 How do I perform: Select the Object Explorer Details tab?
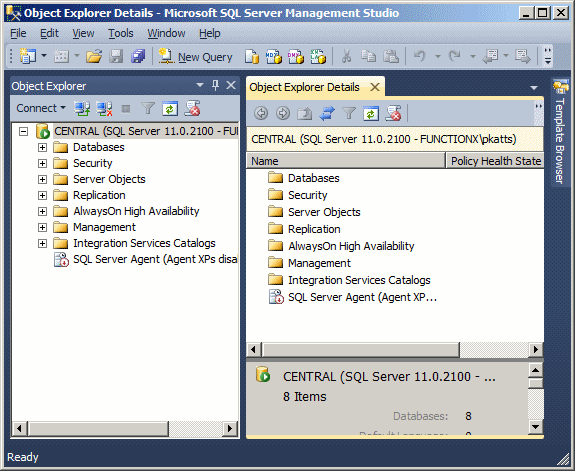[304, 87]
